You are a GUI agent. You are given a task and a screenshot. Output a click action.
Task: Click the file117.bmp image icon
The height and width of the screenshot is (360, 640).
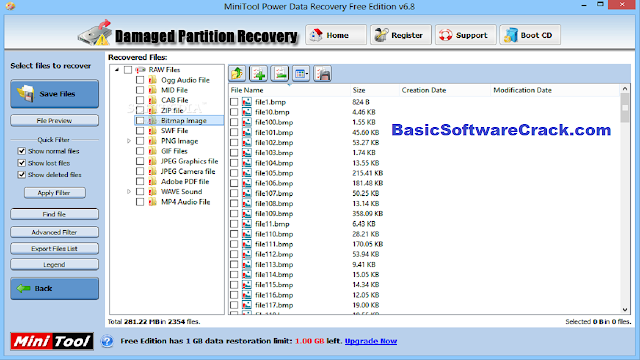coord(247,305)
